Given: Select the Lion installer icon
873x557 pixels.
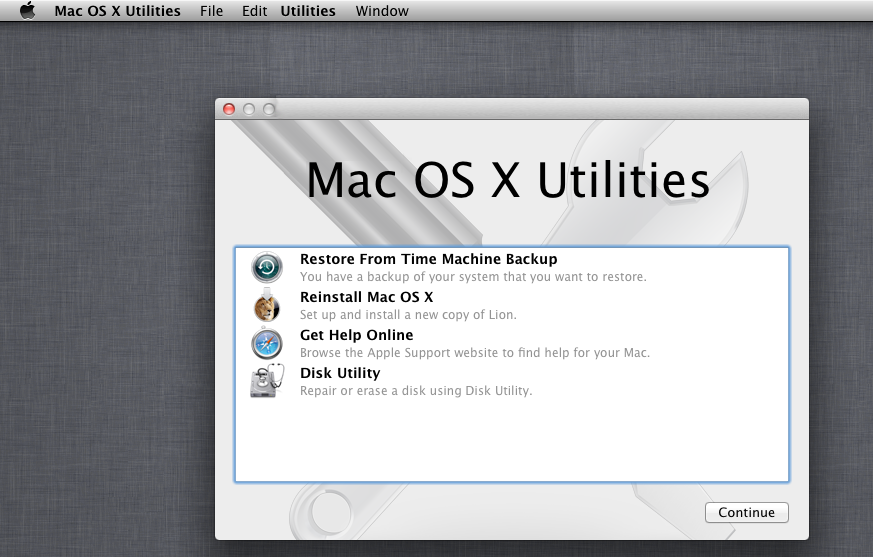Looking at the screenshot, I should tap(267, 305).
